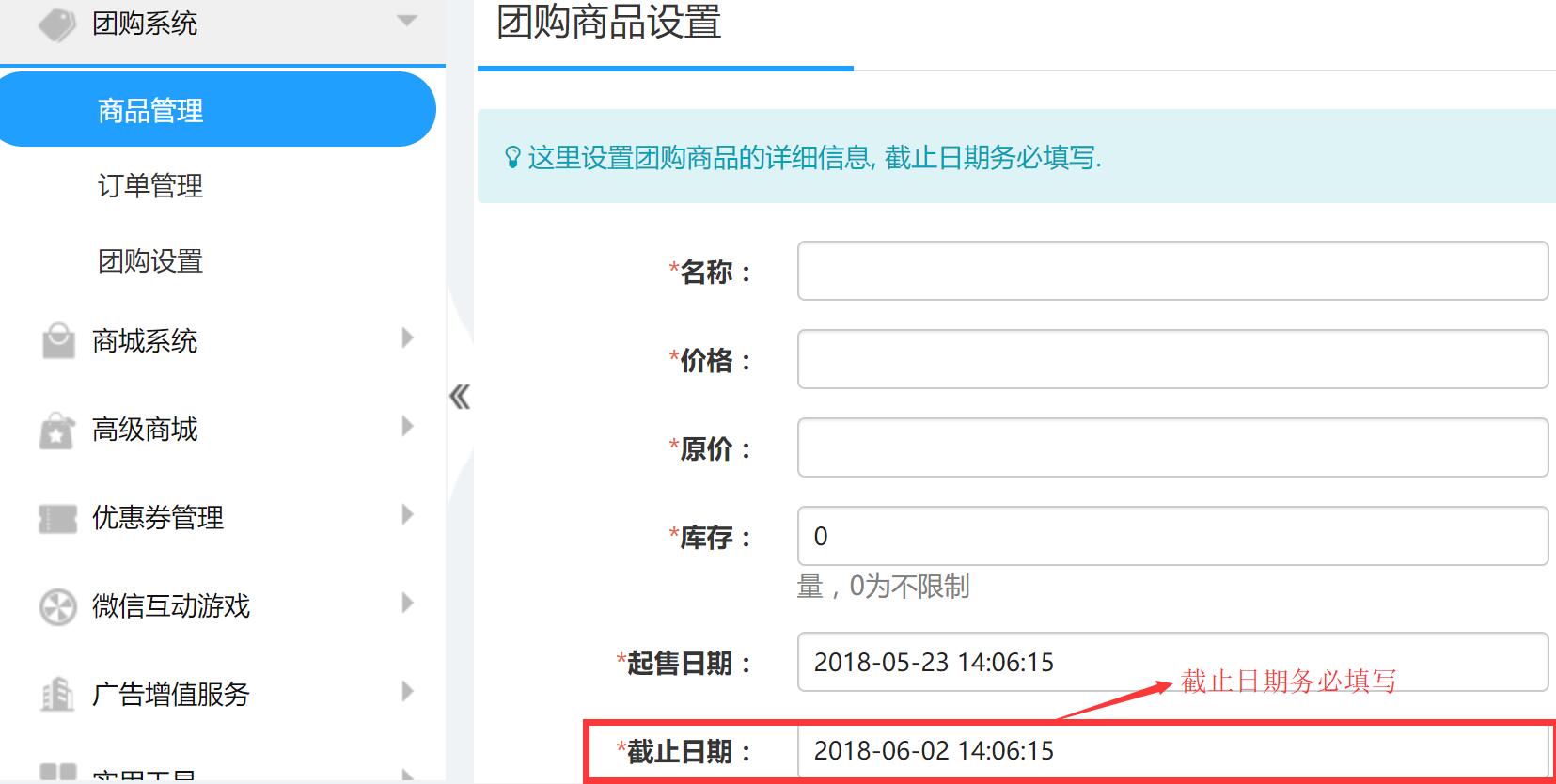
Task: Click the 库存 input field
Action: click(x=1172, y=536)
